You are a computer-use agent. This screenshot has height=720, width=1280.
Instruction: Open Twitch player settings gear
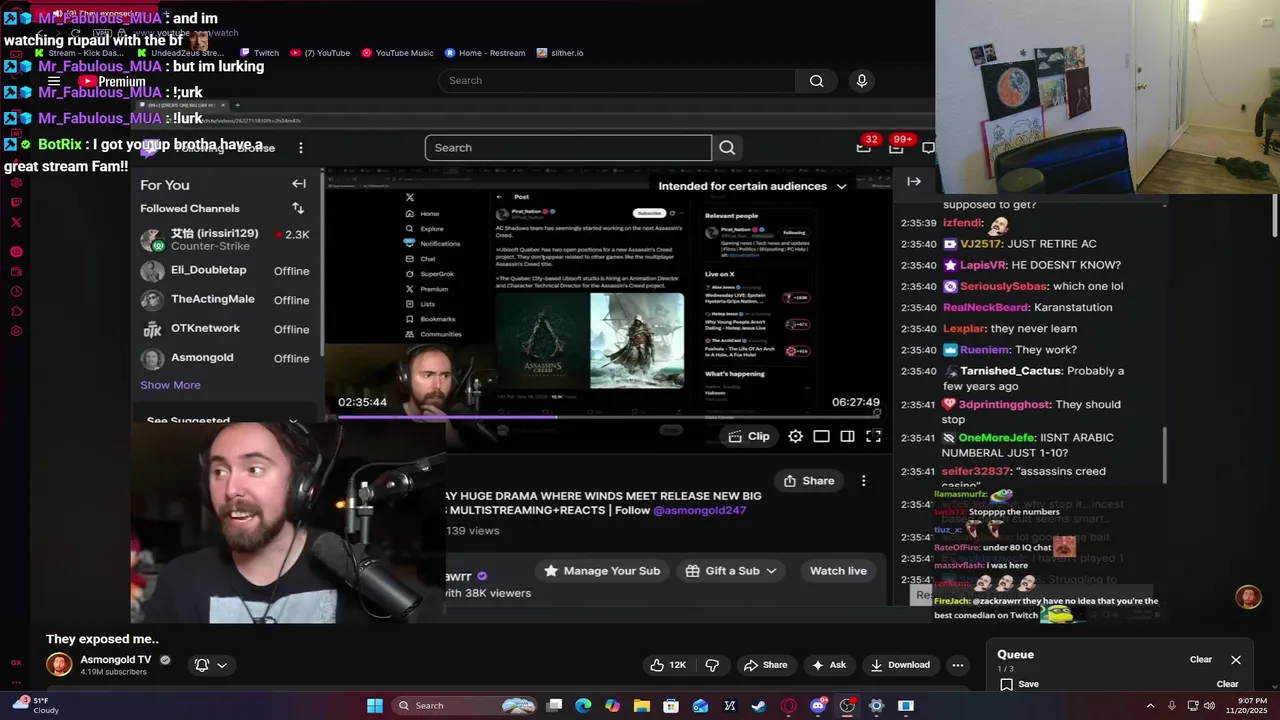795,437
